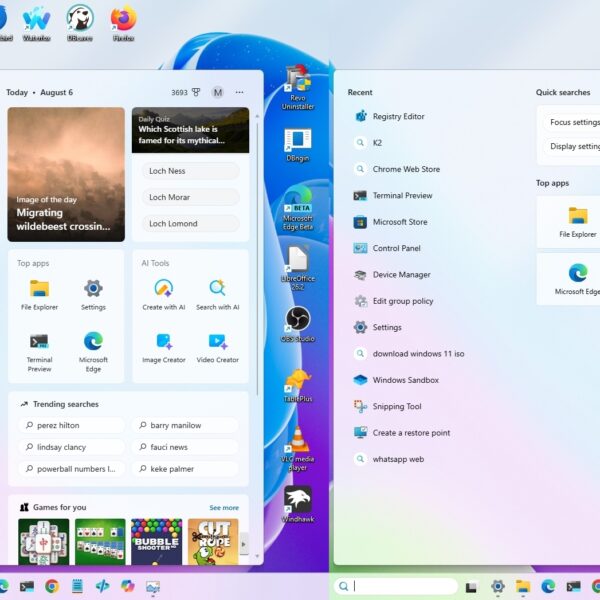Open Image of the day wildebeest card

(x=66, y=174)
